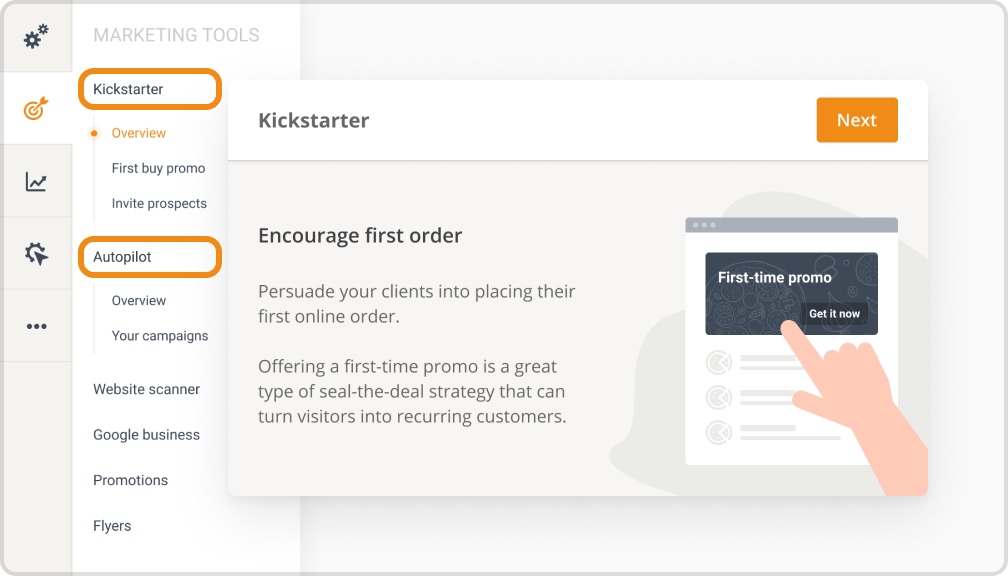The image size is (1008, 576).
Task: Open Google business menu item
Action: click(x=146, y=435)
